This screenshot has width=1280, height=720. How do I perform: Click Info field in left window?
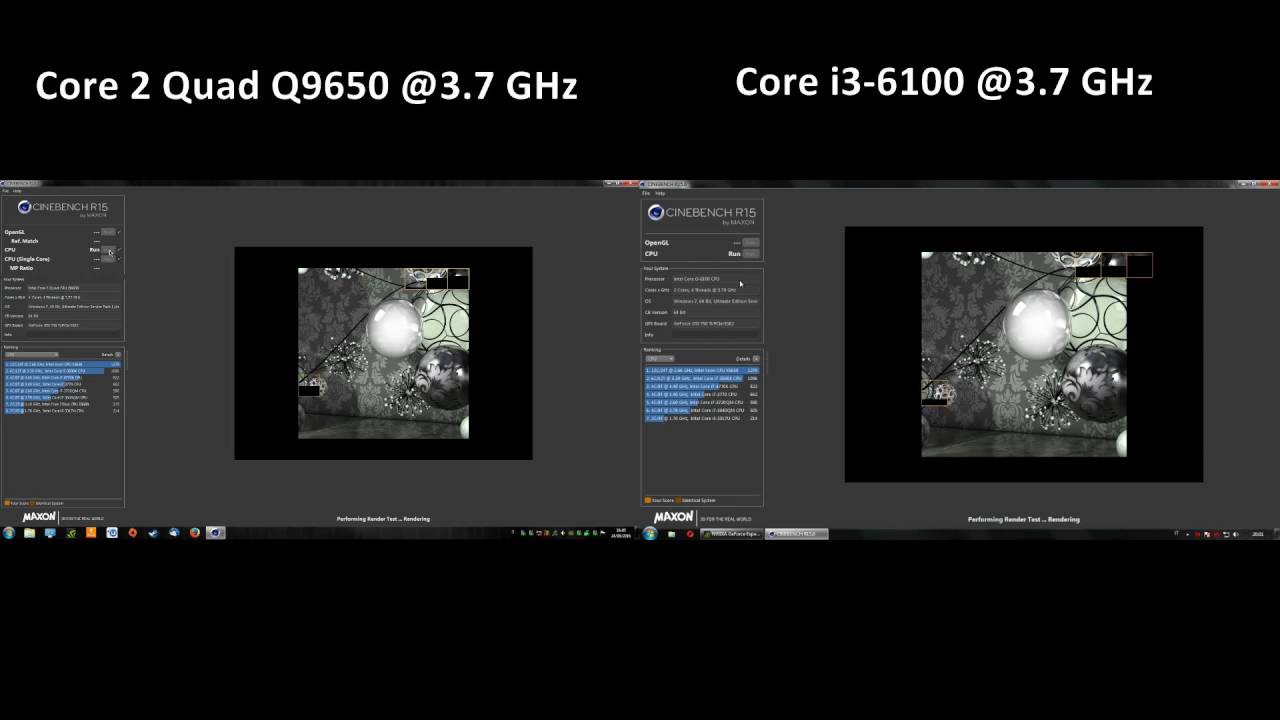(x=73, y=334)
